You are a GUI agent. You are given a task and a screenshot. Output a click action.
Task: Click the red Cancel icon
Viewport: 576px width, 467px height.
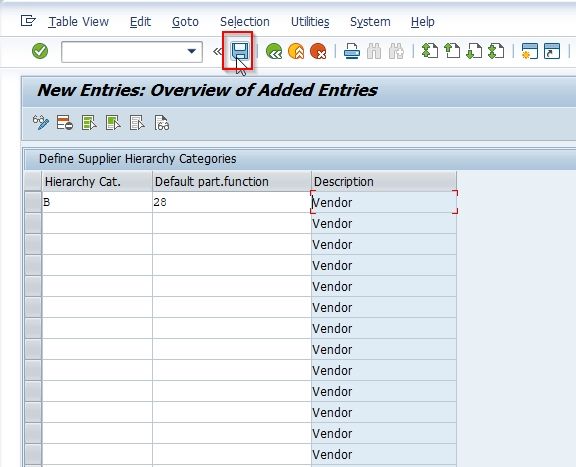318,51
